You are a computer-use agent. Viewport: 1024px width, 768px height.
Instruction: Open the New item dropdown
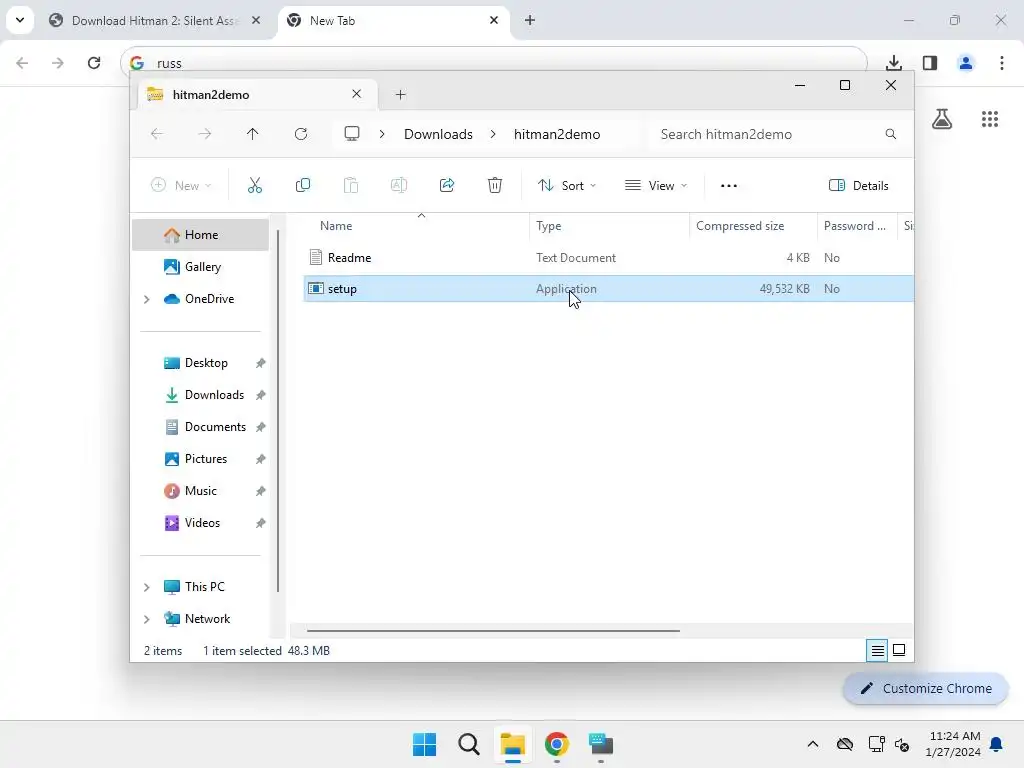pyautogui.click(x=181, y=185)
